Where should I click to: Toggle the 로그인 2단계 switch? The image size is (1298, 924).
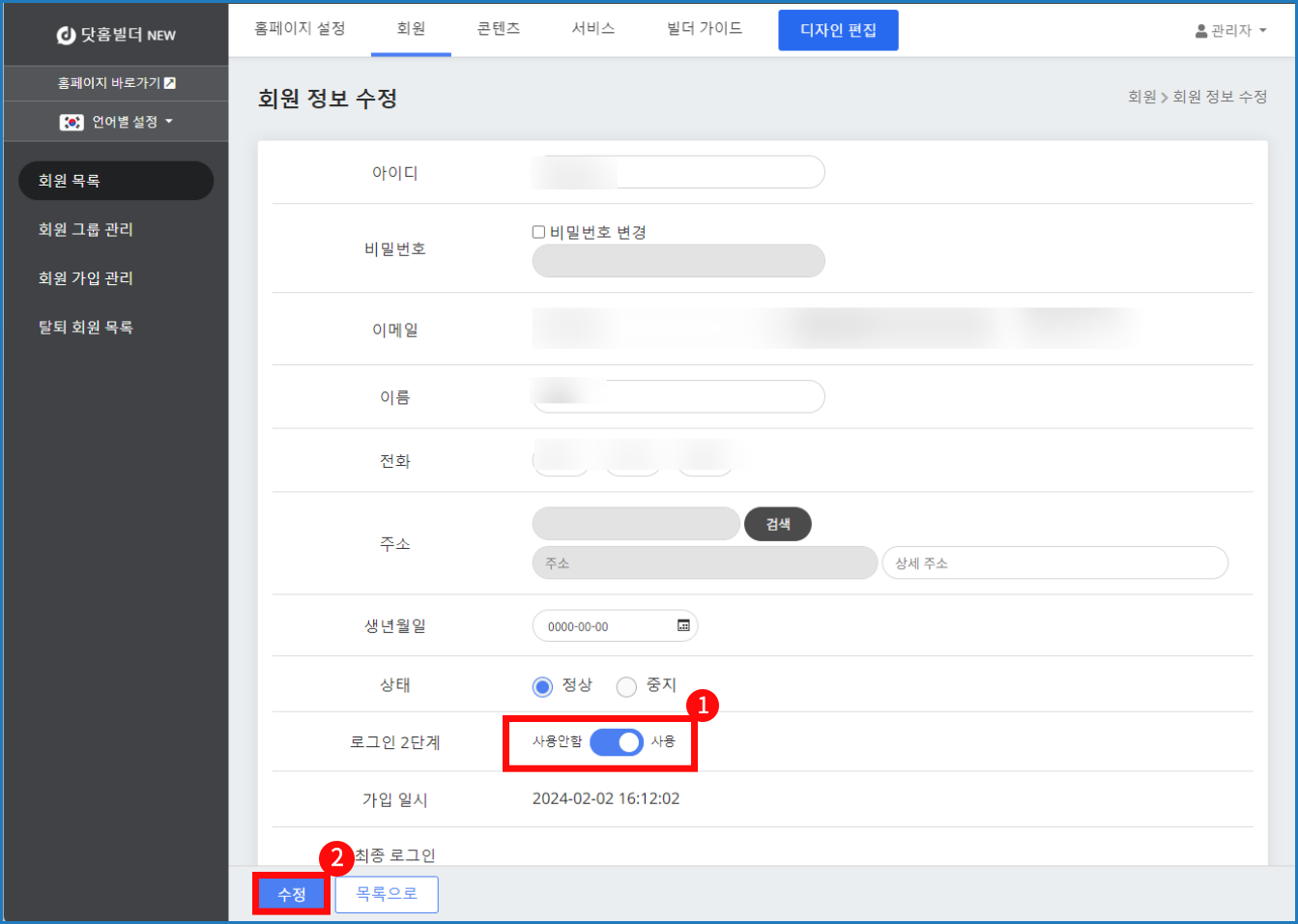(617, 741)
